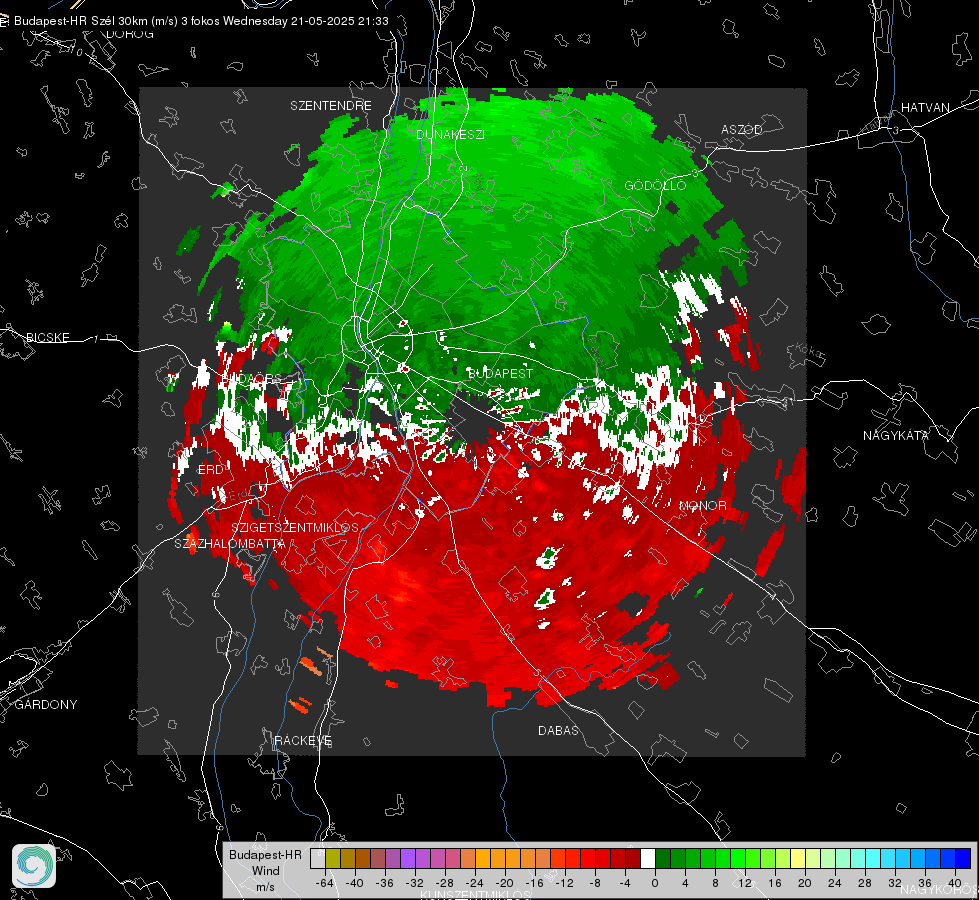Click the SZENTENDRE city label
The width and height of the screenshot is (979, 900).
point(331,106)
